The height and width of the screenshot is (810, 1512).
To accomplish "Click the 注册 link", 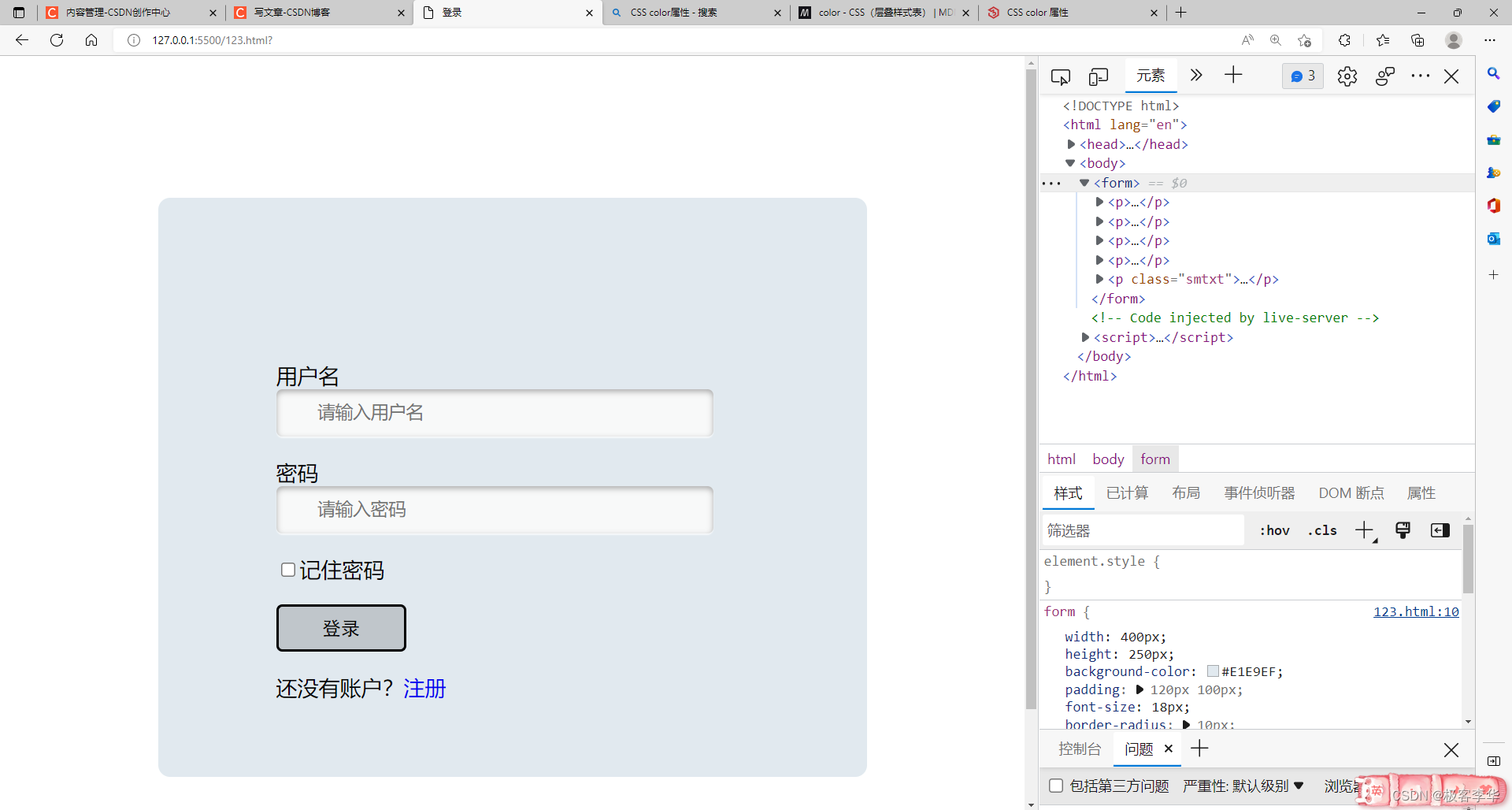I will [x=424, y=689].
